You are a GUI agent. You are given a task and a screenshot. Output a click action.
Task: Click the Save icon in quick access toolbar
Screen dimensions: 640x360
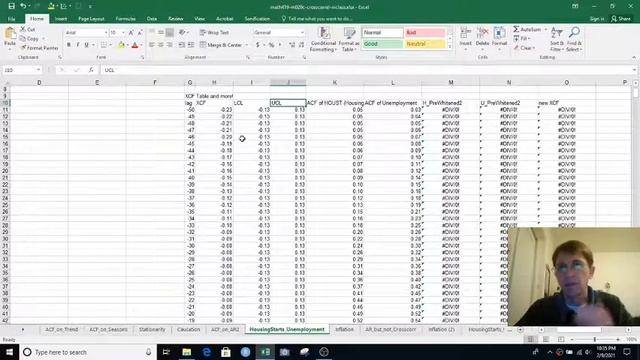(x=11, y=6)
